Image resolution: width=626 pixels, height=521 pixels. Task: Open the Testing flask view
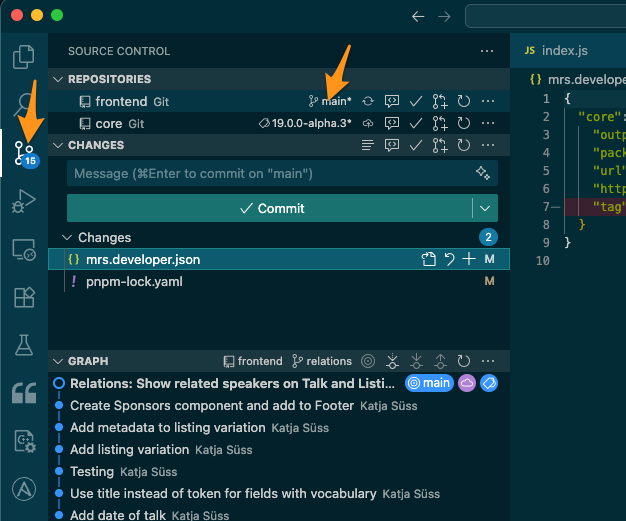click(x=23, y=345)
